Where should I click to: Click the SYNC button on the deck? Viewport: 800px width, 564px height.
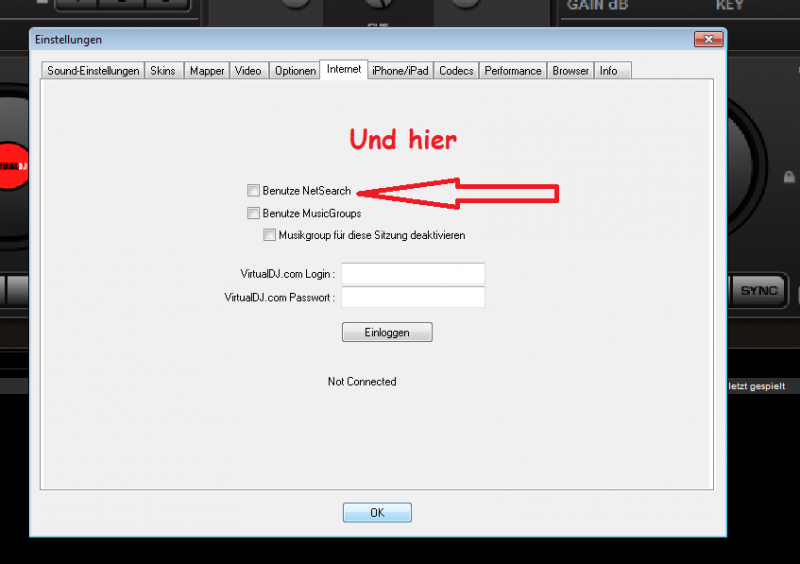coord(759,290)
